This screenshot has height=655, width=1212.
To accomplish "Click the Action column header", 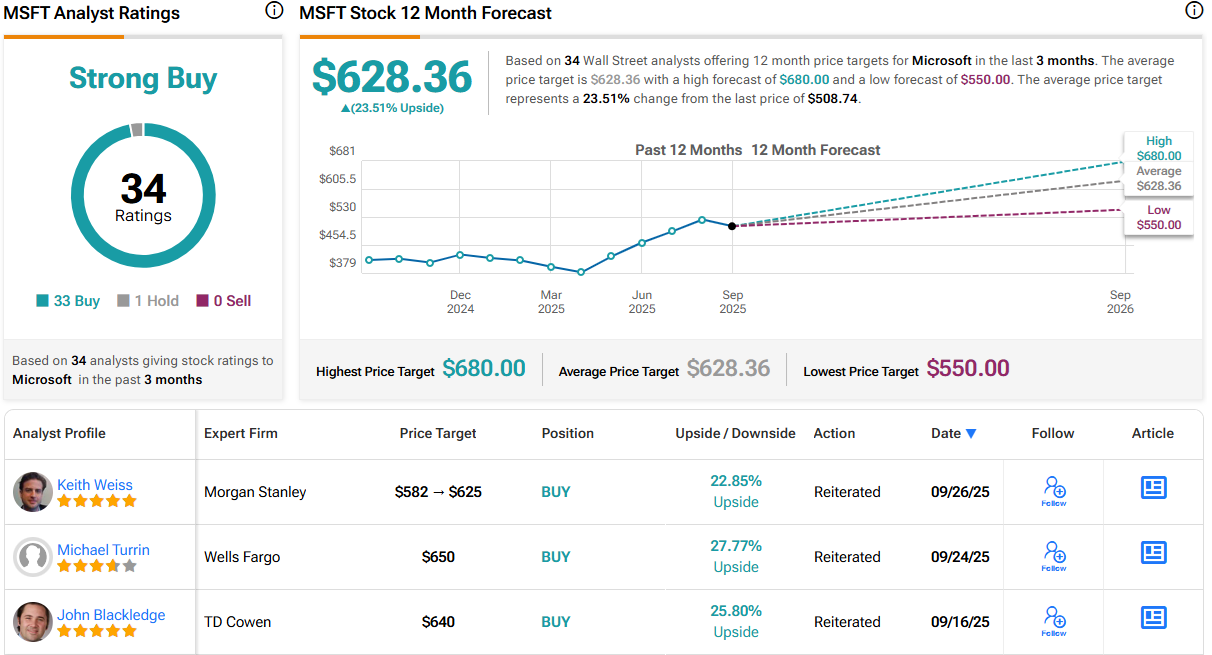I will point(834,433).
